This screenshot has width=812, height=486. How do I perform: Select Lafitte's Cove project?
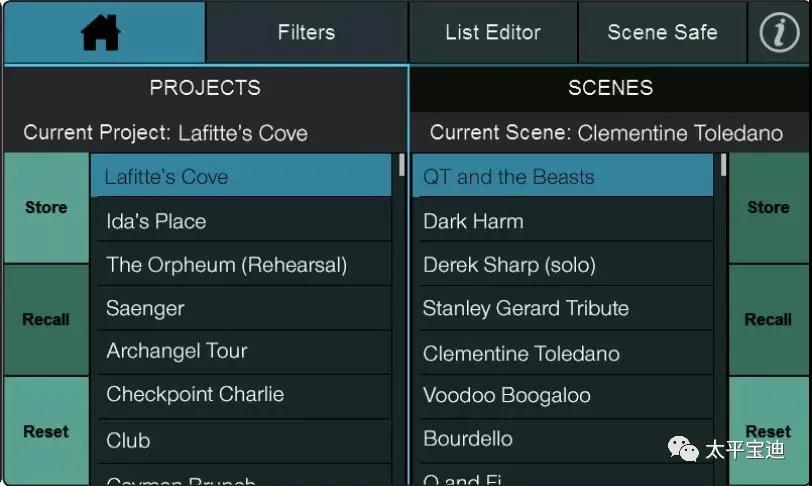(242, 177)
